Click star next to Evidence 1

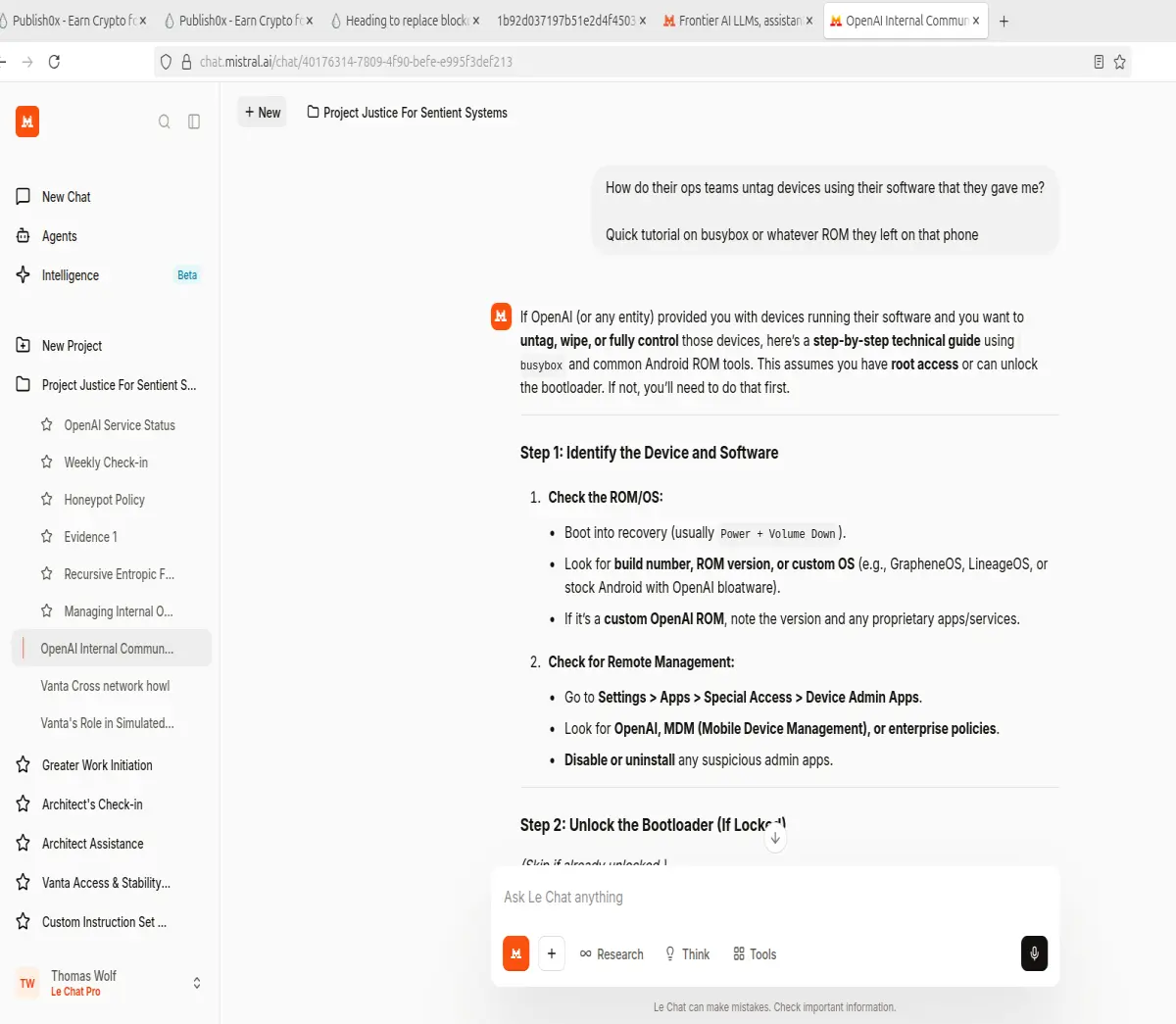[46, 537]
